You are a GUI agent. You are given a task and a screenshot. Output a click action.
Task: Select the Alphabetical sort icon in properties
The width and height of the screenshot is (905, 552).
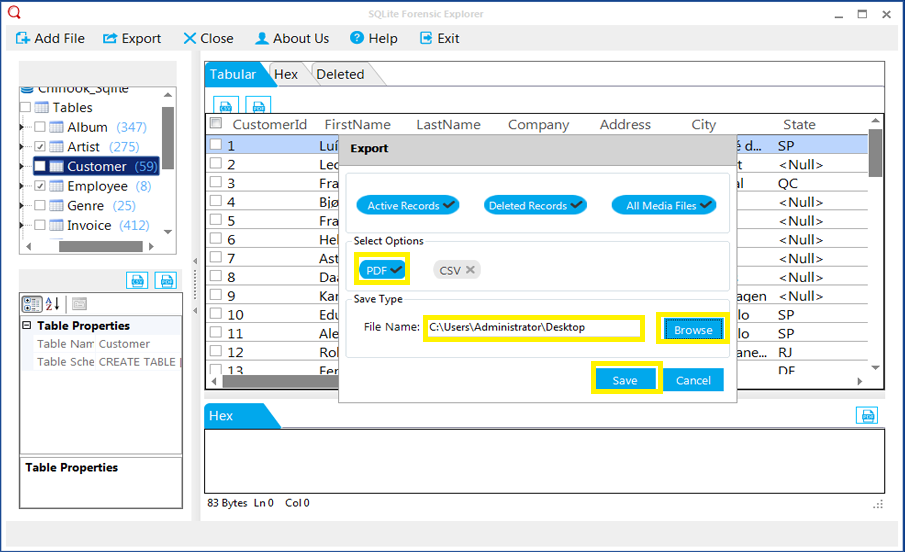(53, 304)
